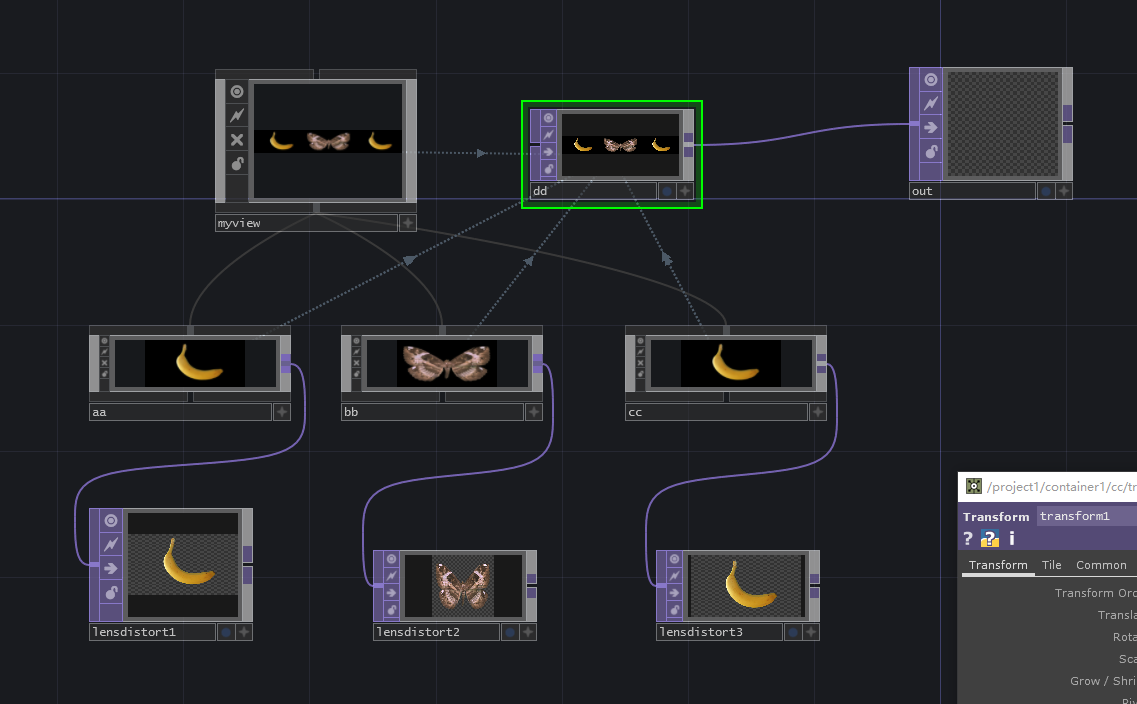The image size is (1137, 704).
Task: Click the bypass flag on the myview node
Action: (x=237, y=114)
